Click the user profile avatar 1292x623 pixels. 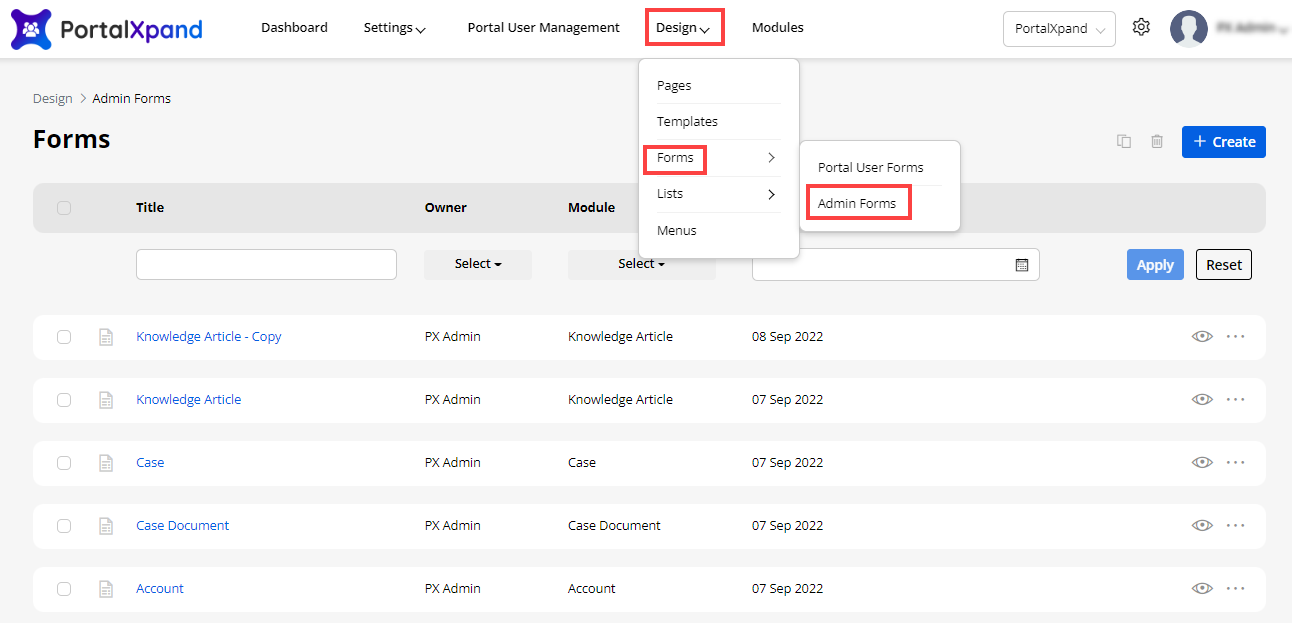(1189, 29)
